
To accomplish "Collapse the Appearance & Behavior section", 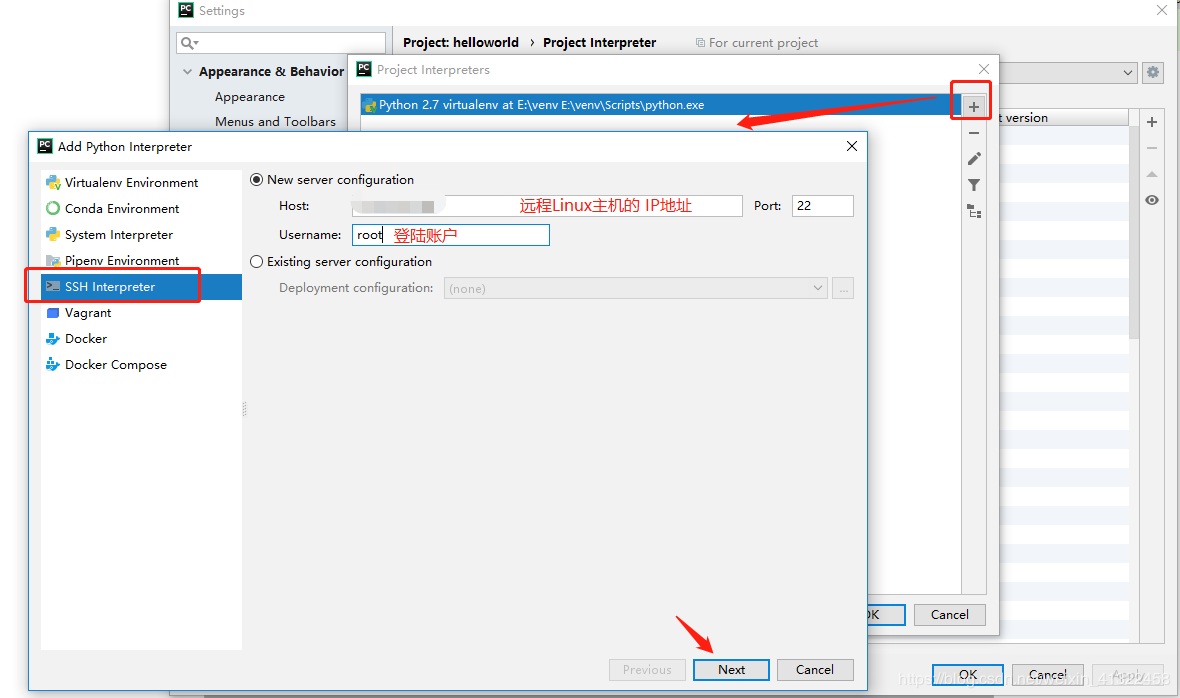I will coord(187,71).
